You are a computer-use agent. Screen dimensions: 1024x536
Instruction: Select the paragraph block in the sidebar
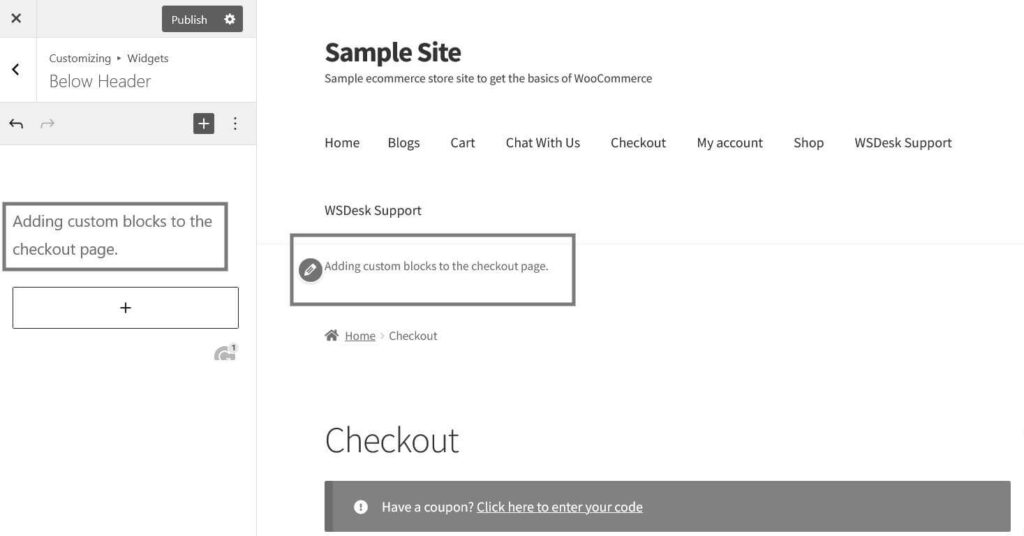115,236
